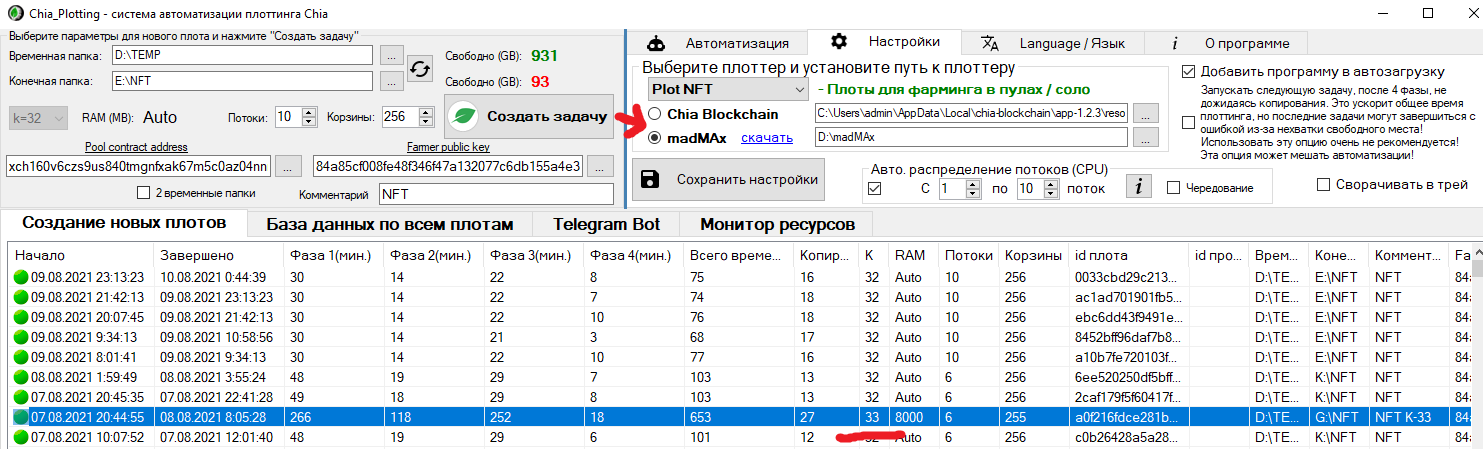Open the Монитор ресурсов tab
Image resolution: width=1483 pixels, height=449 pixels.
777,224
